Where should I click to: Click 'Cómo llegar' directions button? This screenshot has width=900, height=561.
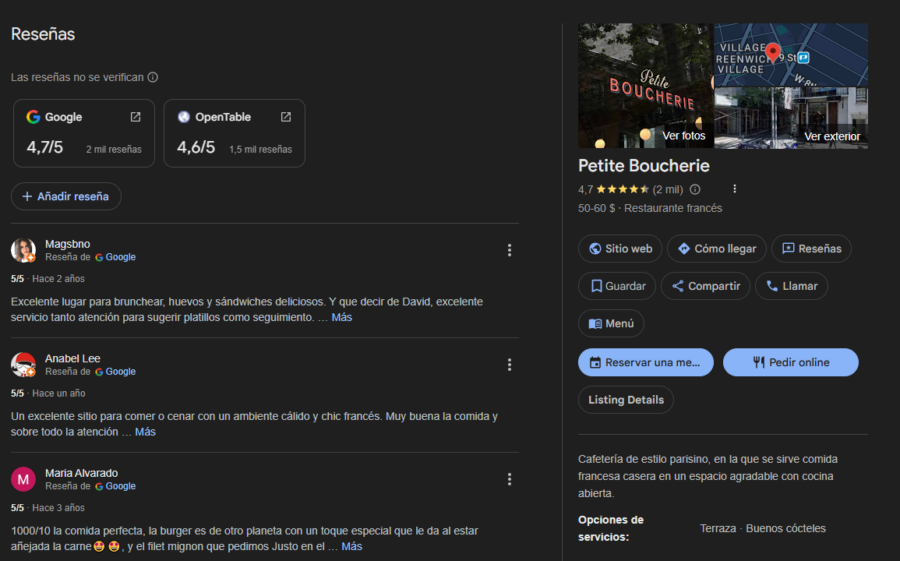[716, 249]
